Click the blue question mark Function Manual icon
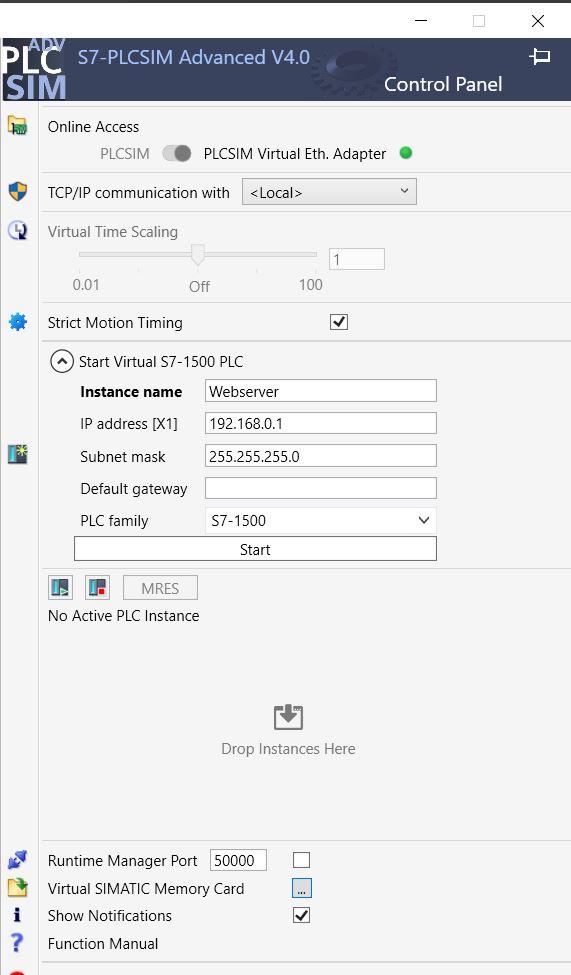This screenshot has height=975, width=571. pos(17,943)
